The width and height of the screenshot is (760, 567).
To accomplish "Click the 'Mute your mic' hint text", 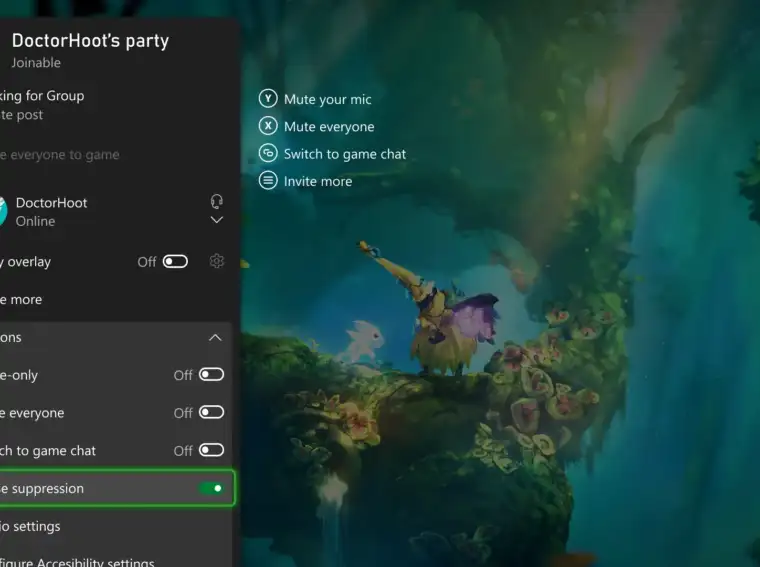I will [x=328, y=99].
